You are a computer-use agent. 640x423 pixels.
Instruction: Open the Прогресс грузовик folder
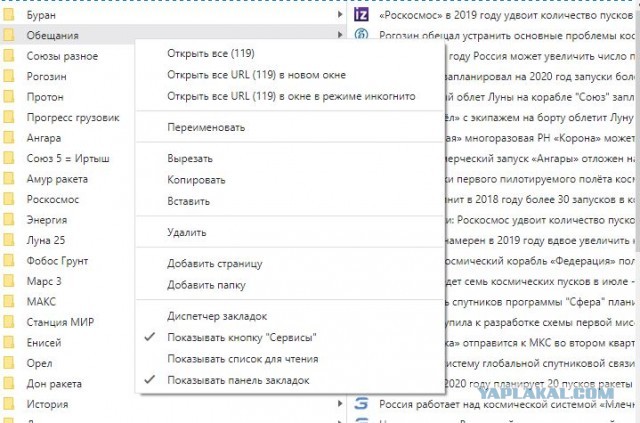(73, 118)
